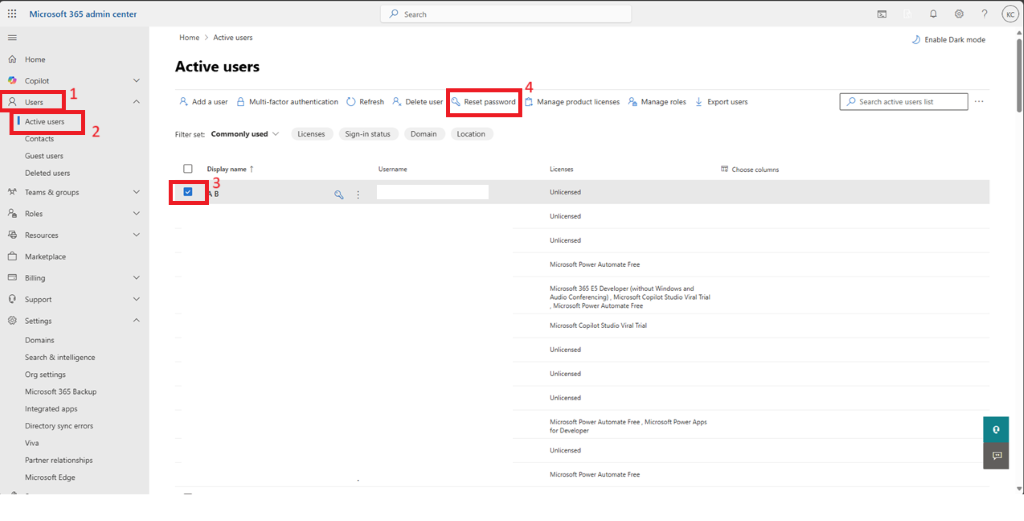The image size is (1024, 521).
Task: Click Reset password button
Action: pos(483,102)
